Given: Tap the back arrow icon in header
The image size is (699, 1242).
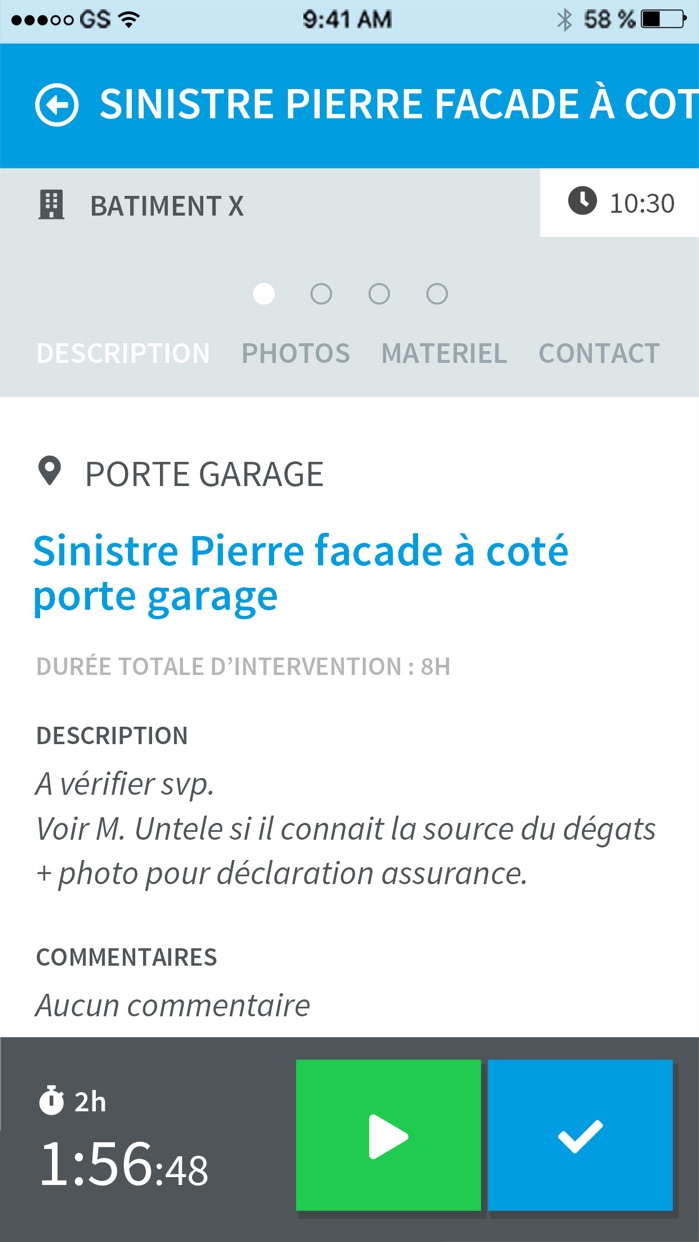Looking at the screenshot, I should coord(57,106).
